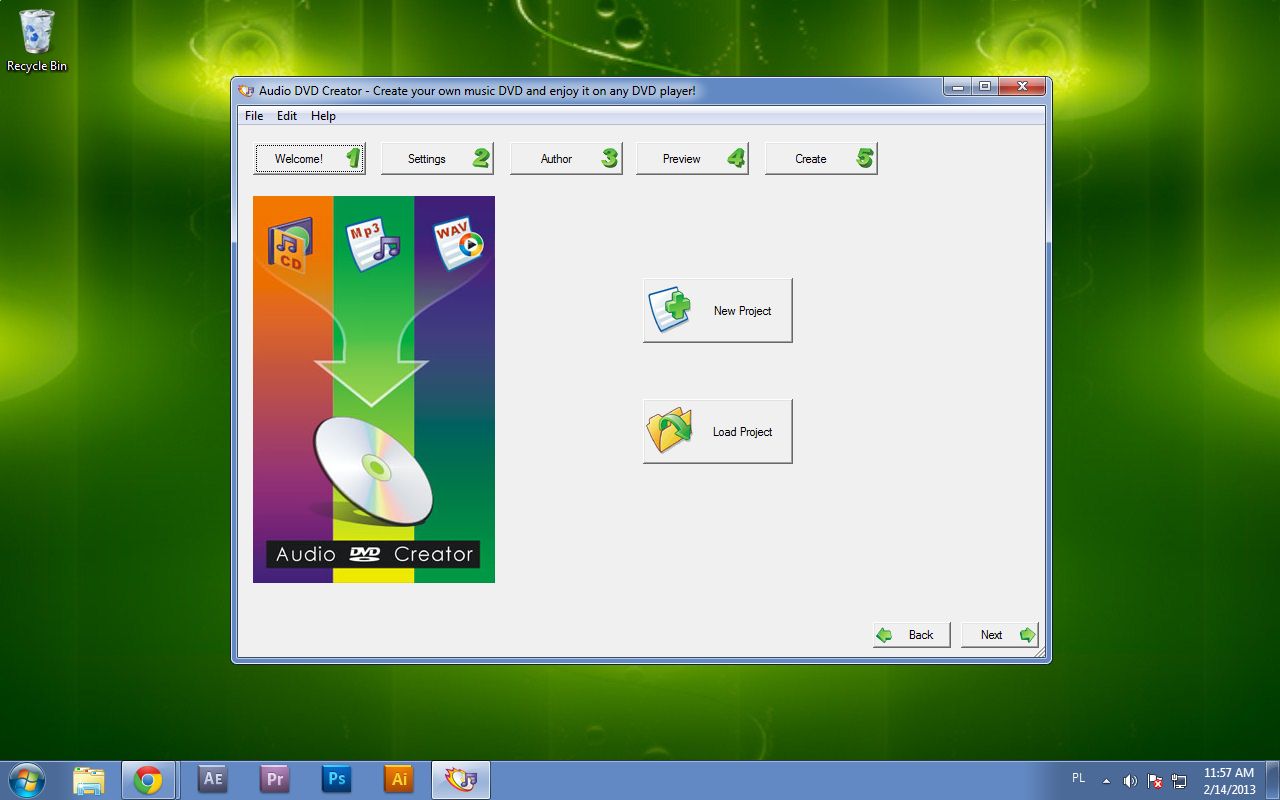
Task: Click the WAV file icon in banner
Action: 458,244
